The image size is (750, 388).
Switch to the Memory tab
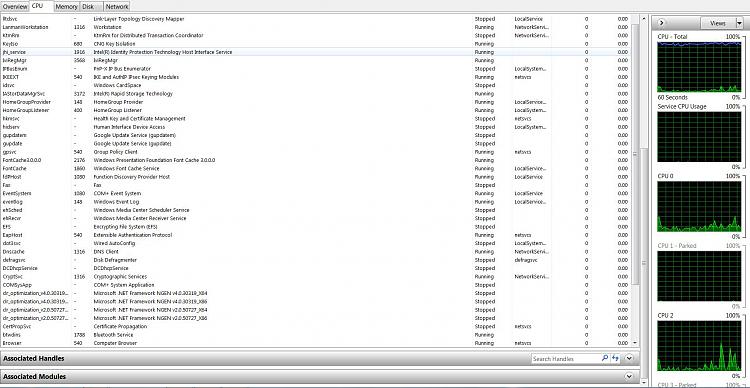[66, 7]
